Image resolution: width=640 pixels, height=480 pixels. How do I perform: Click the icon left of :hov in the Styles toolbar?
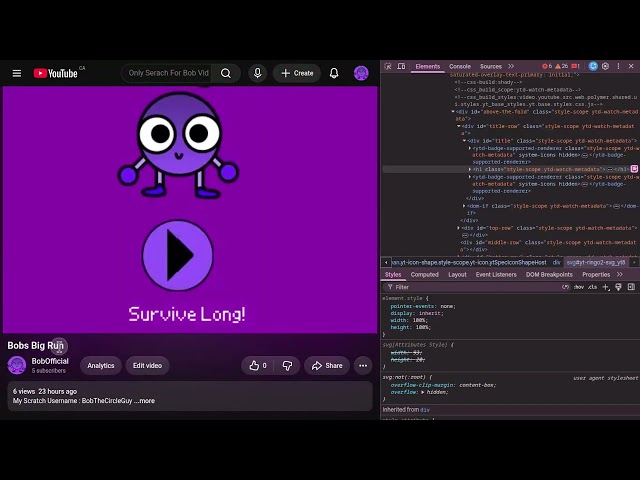[x=565, y=287]
